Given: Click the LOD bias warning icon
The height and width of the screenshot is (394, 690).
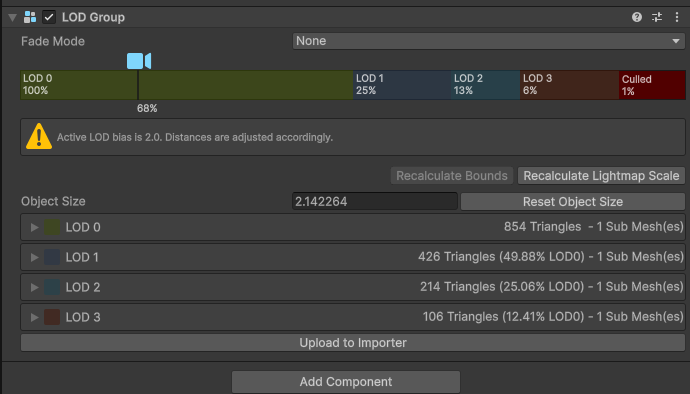Looking at the screenshot, I should (x=39, y=136).
